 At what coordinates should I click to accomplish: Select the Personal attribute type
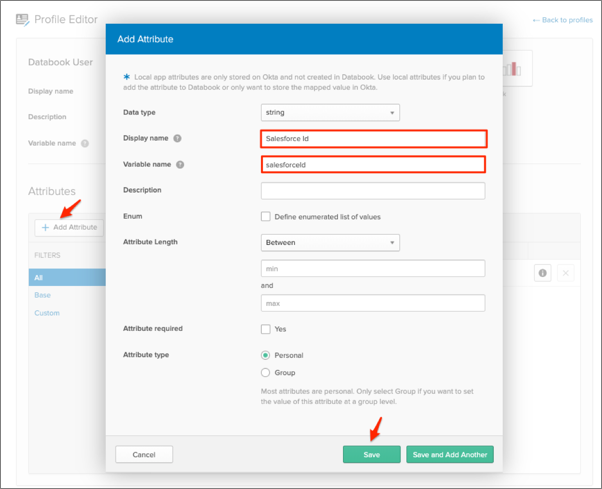266,355
